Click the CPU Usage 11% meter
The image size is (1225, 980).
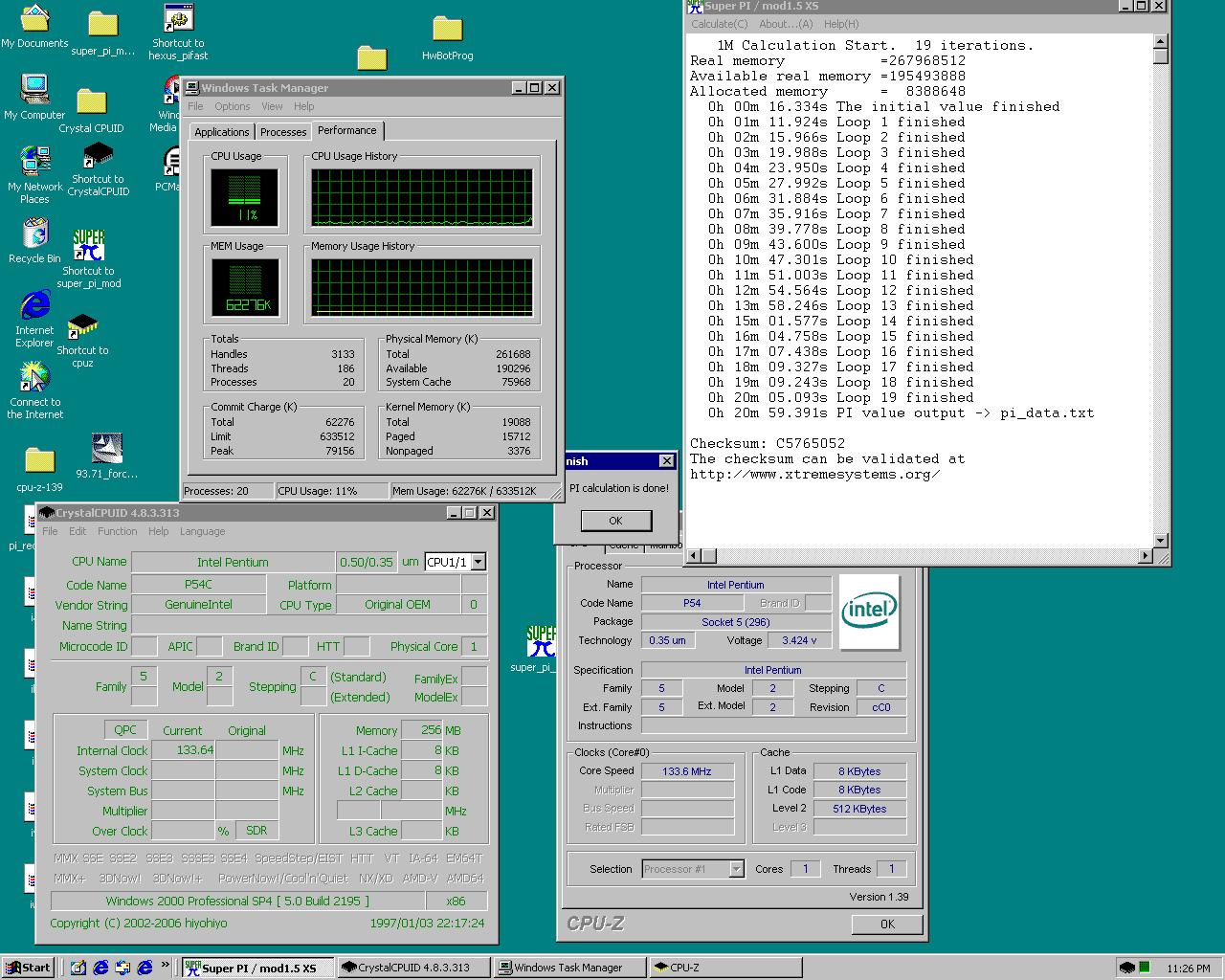(245, 198)
